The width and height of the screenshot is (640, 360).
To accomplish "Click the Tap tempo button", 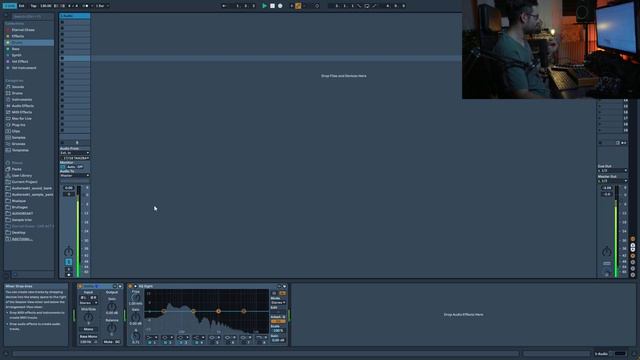I will coord(34,6).
